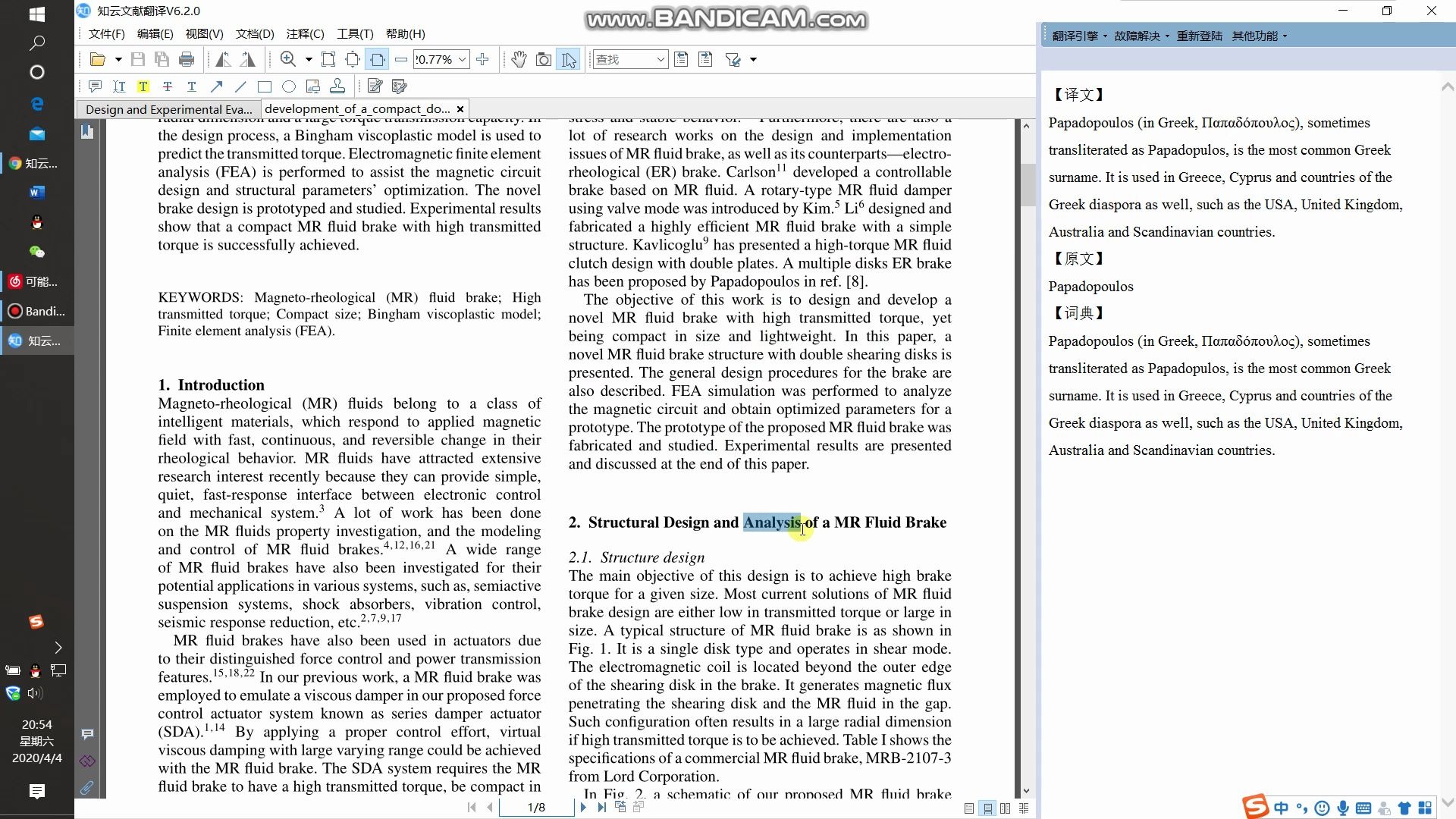Fit the full page in view
Viewport: 1456px width, 819px height.
(x=328, y=59)
